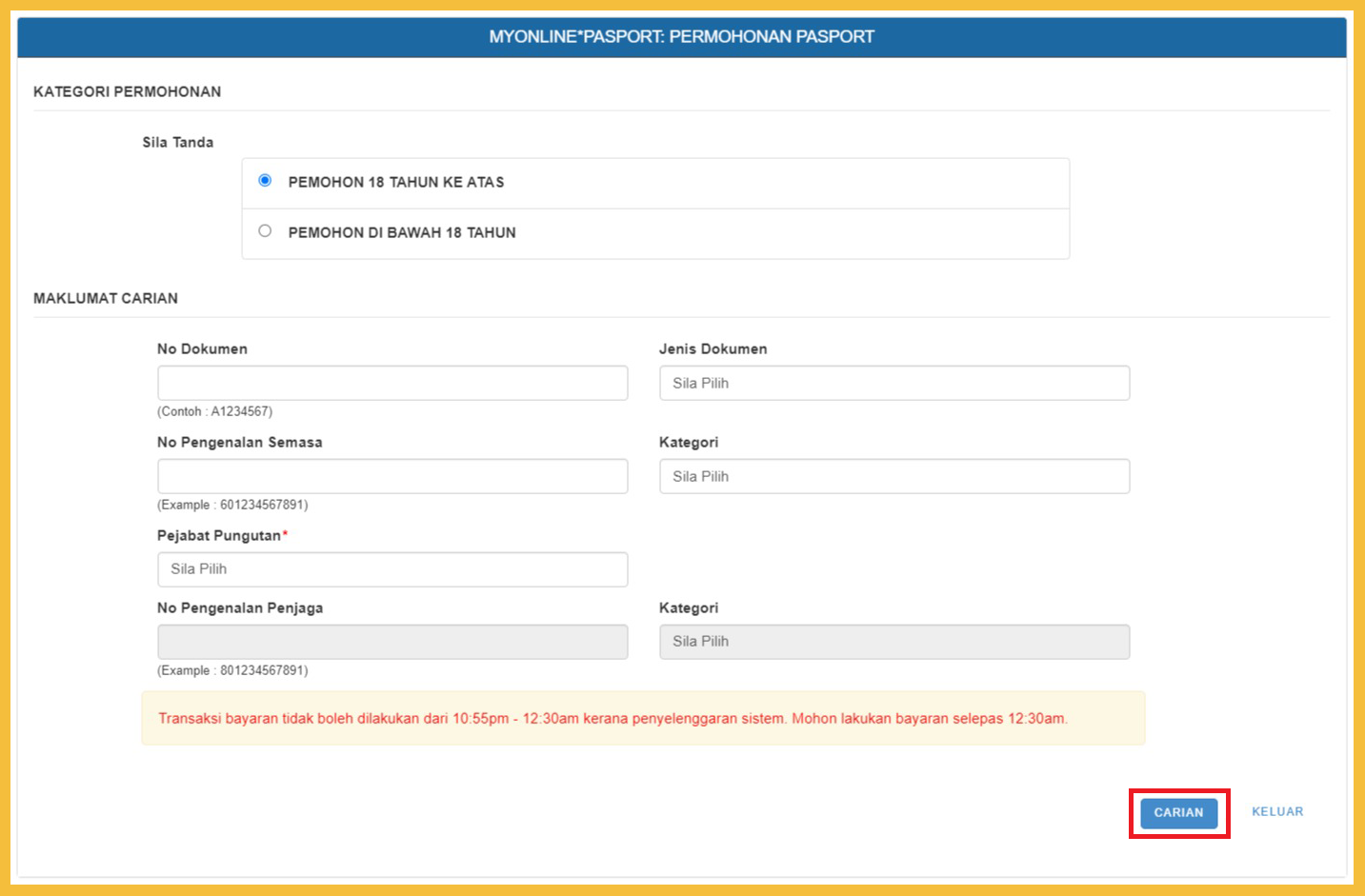Image resolution: width=1365 pixels, height=896 pixels.
Task: Select the 'Pemohon 18 Tahun Ke Atas' radio button
Action: [x=265, y=181]
